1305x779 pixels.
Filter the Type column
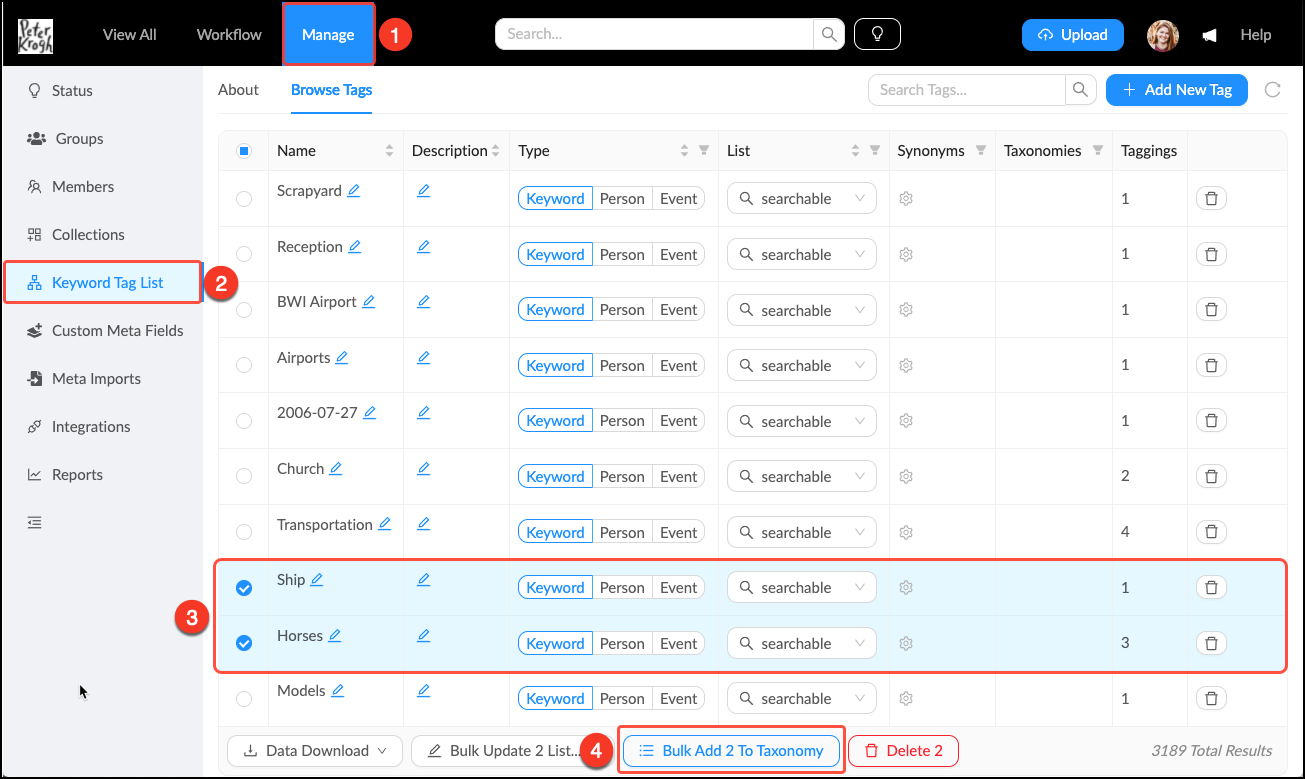click(704, 151)
